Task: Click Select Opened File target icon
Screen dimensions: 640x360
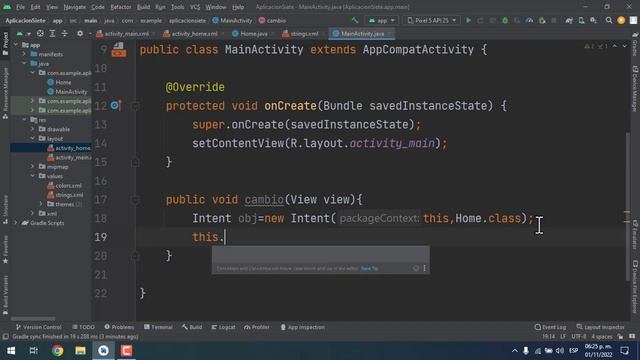Action: tap(40, 33)
